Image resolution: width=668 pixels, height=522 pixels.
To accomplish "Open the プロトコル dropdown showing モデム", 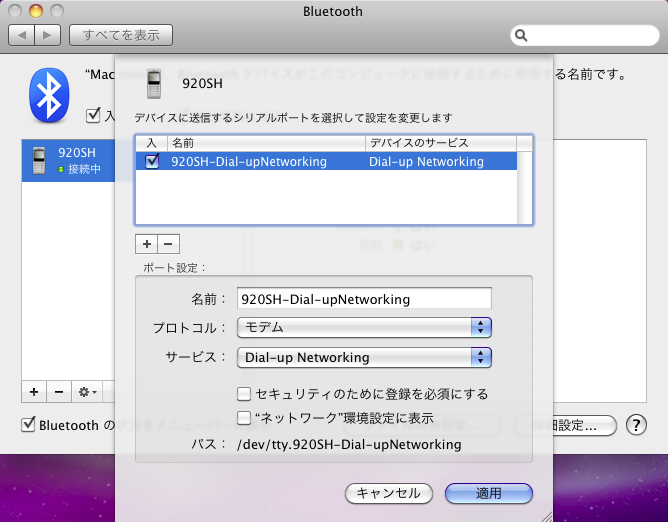I will pos(364,327).
